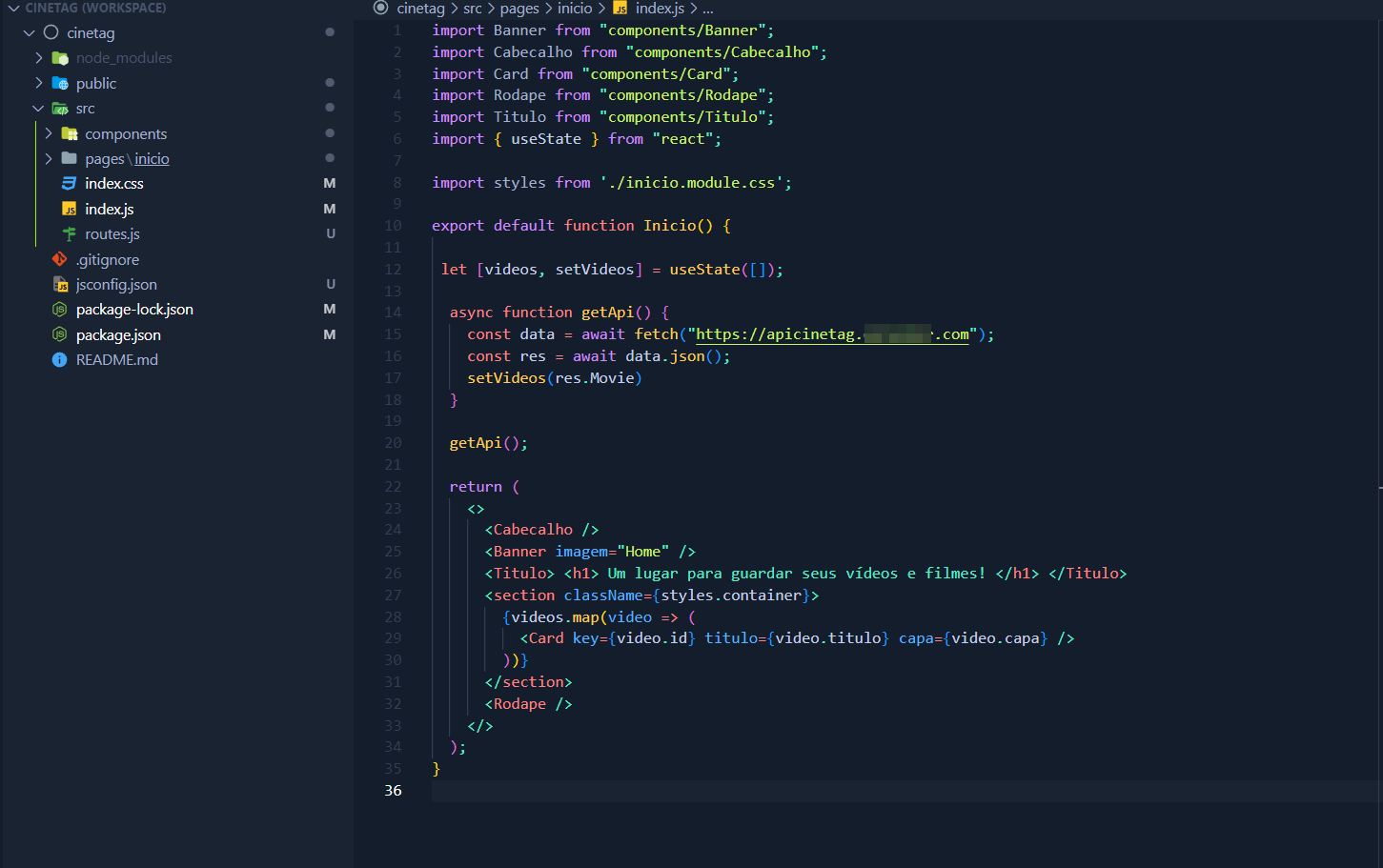This screenshot has height=868, width=1383.
Task: Open routes.js in the explorer
Action: [x=112, y=233]
